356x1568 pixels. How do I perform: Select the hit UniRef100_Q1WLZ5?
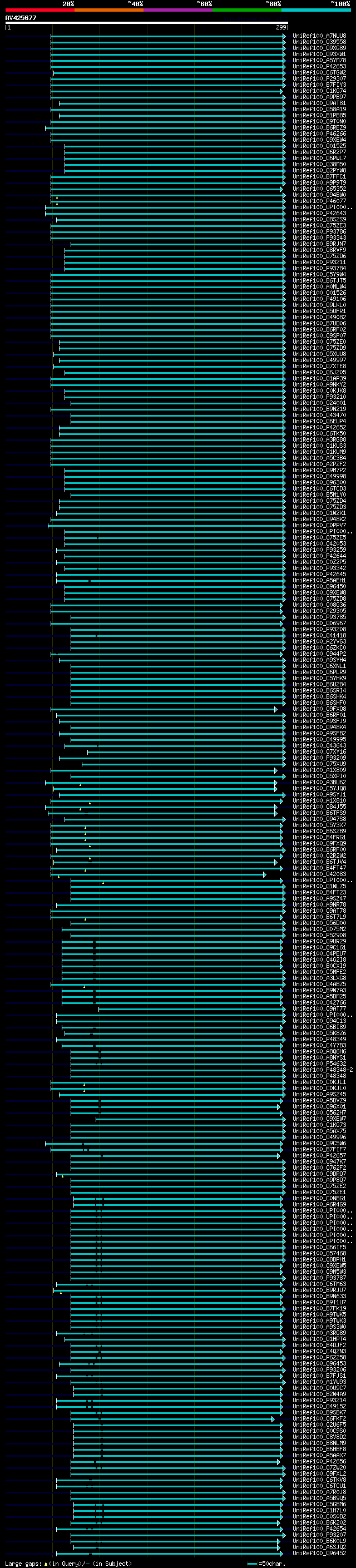tap(319, 887)
